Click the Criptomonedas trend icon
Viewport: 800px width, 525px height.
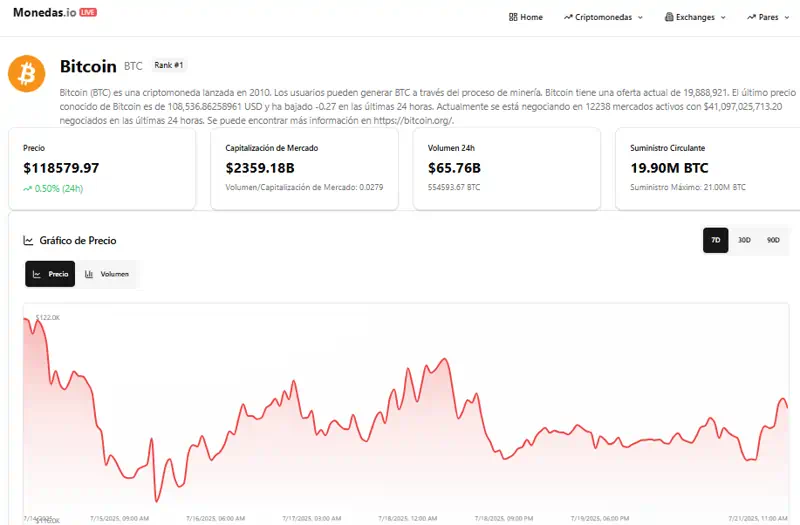pyautogui.click(x=568, y=17)
